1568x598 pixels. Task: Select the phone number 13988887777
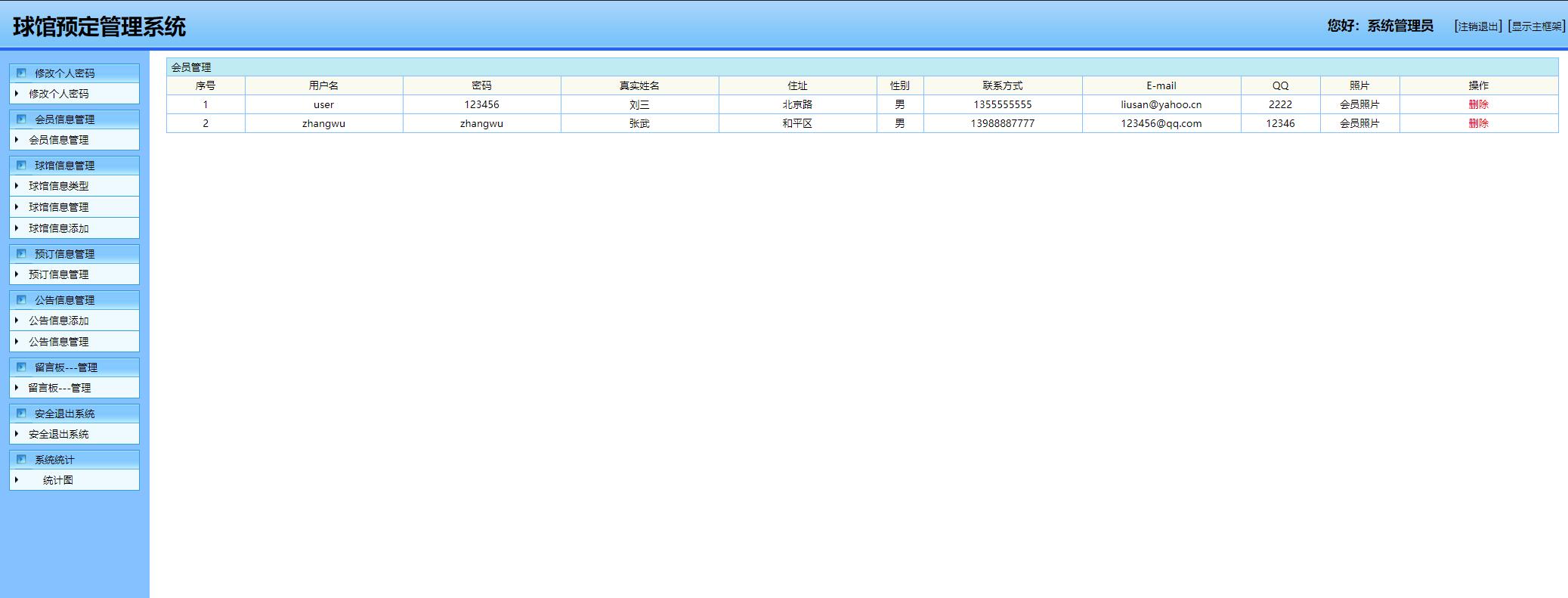click(x=1003, y=123)
